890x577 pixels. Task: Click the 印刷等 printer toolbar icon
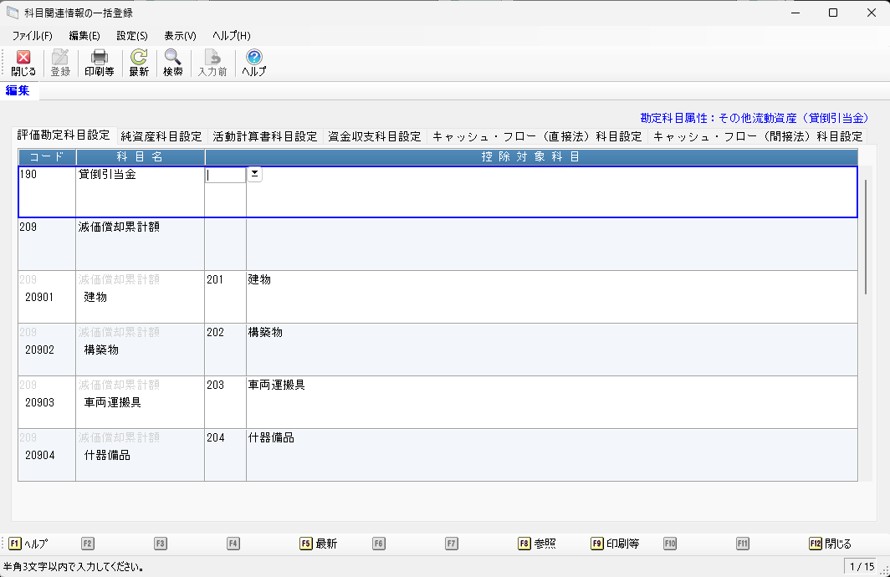click(x=99, y=63)
